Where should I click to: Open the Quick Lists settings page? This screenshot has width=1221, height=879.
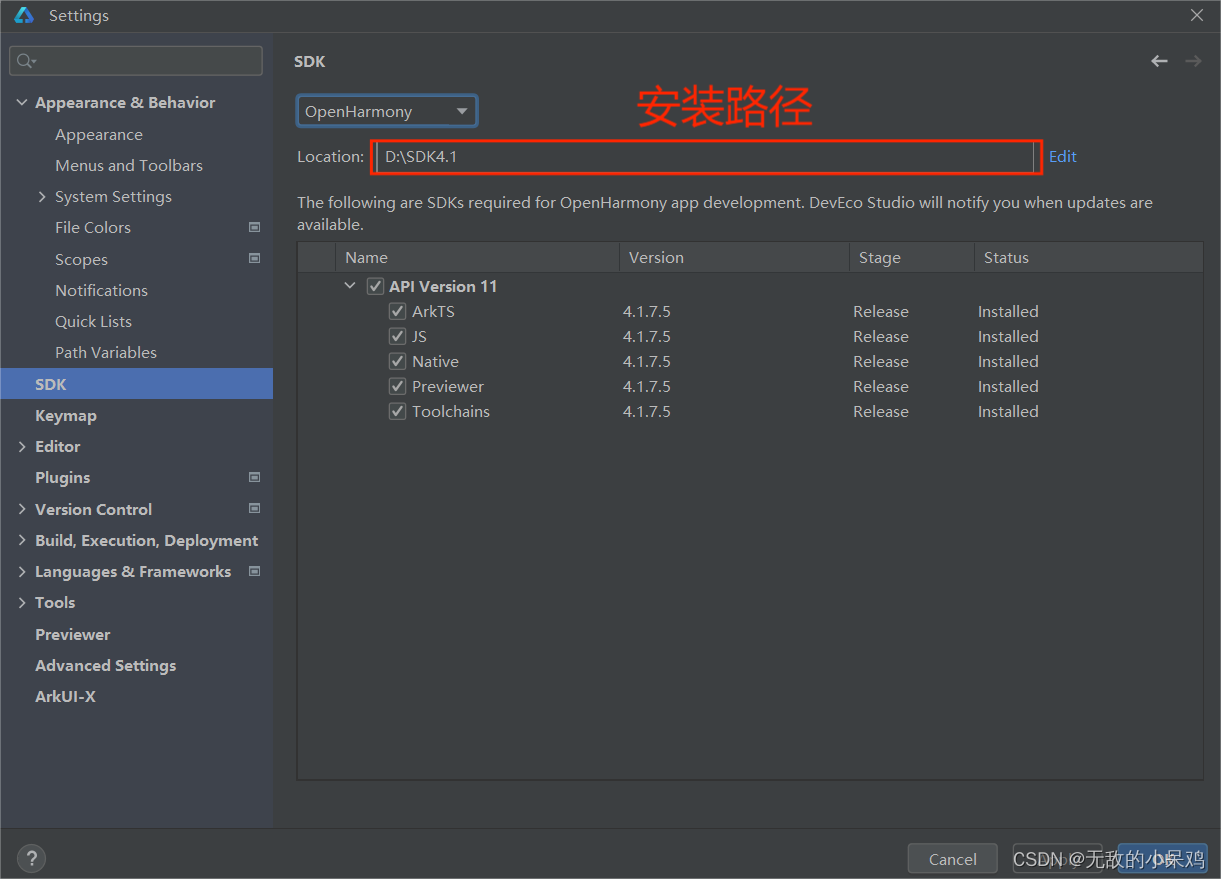[93, 321]
